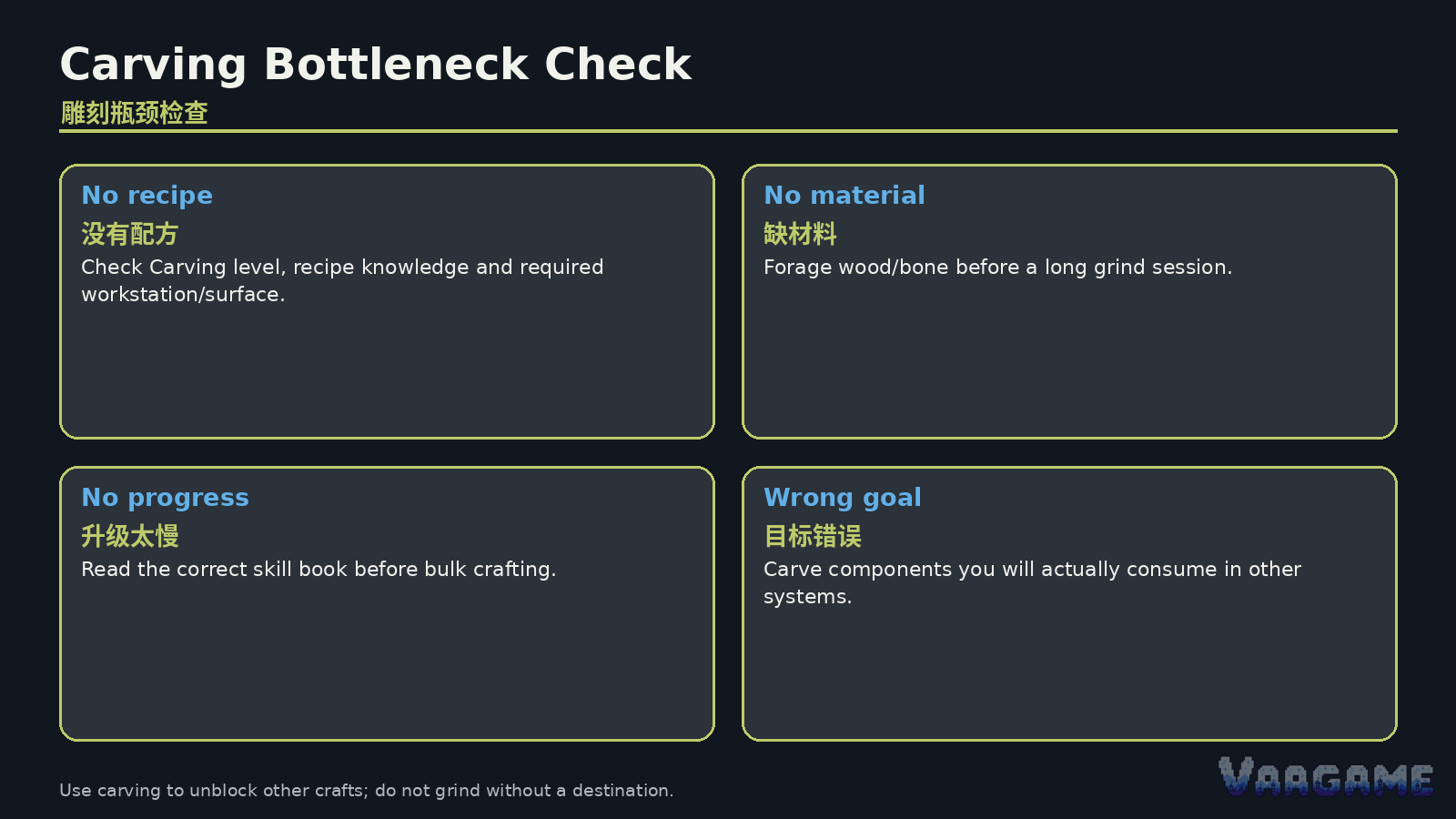This screenshot has height=819, width=1456.
Task: Open the No material card heading
Action: [x=844, y=196]
